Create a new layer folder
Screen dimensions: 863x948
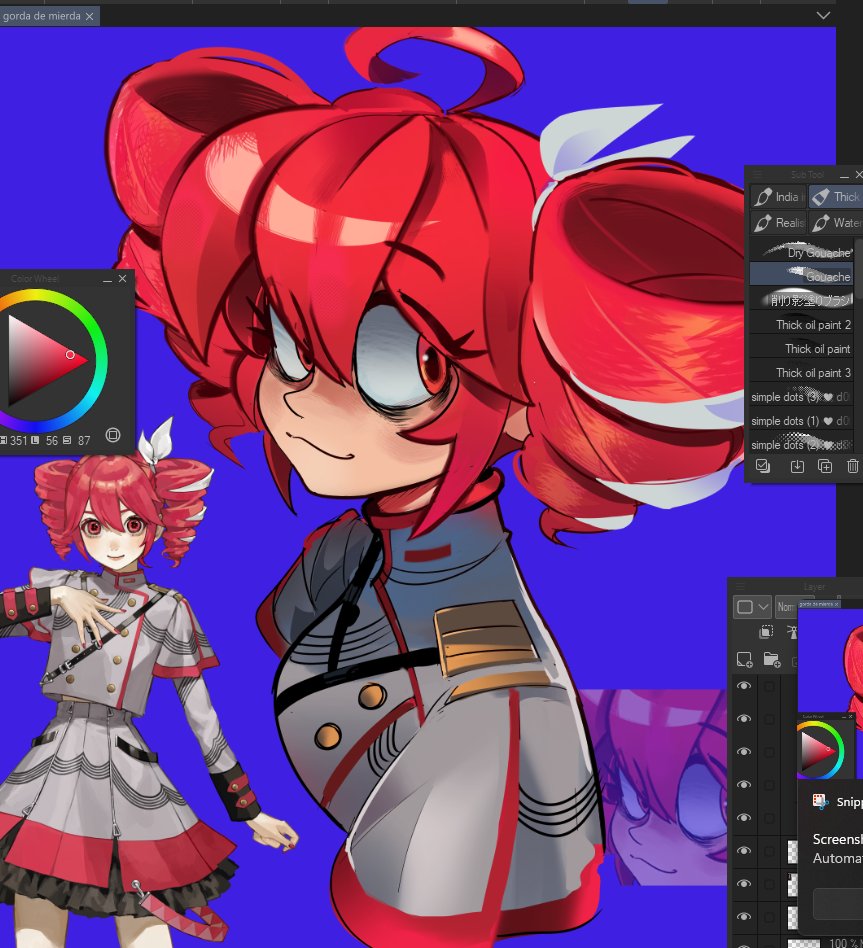point(771,659)
